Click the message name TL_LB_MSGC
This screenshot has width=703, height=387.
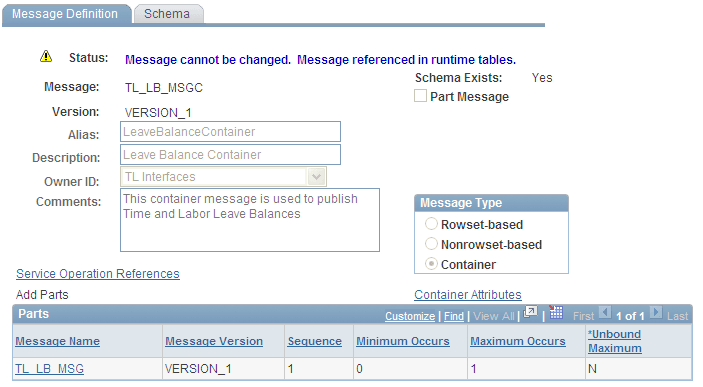tap(164, 87)
